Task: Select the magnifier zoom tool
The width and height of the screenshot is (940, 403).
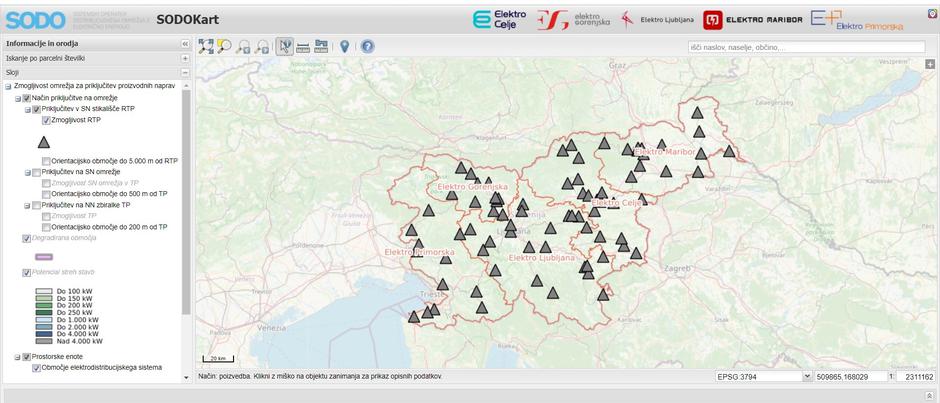Action: click(x=225, y=46)
